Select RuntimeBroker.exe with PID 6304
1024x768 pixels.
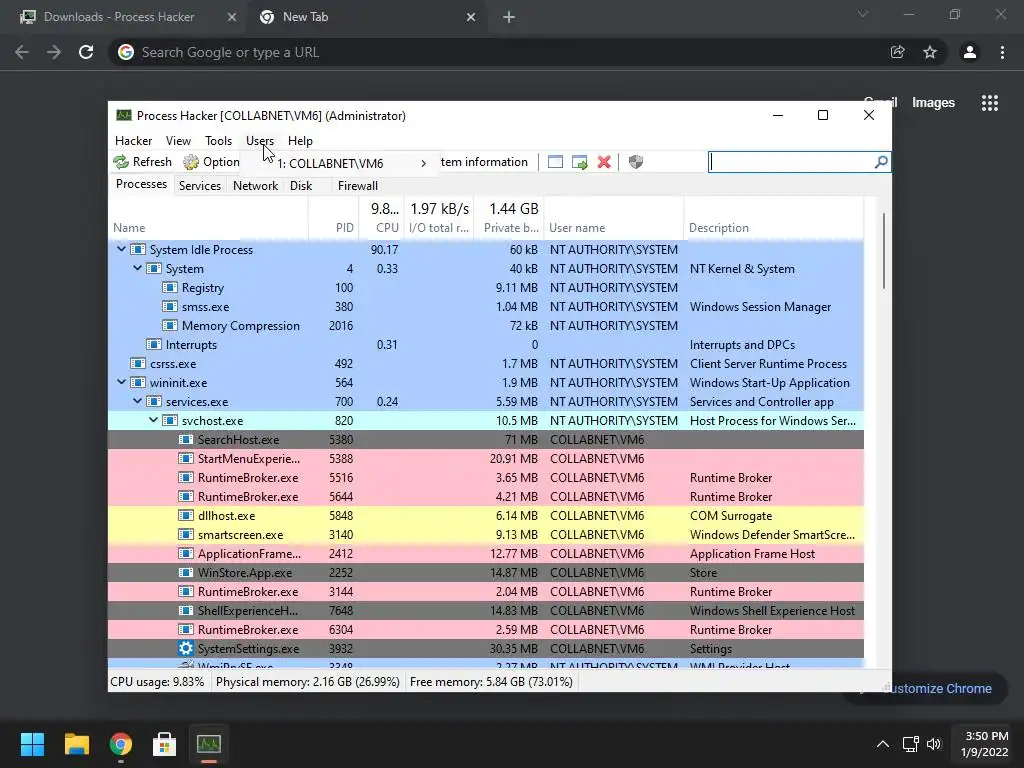click(486, 630)
